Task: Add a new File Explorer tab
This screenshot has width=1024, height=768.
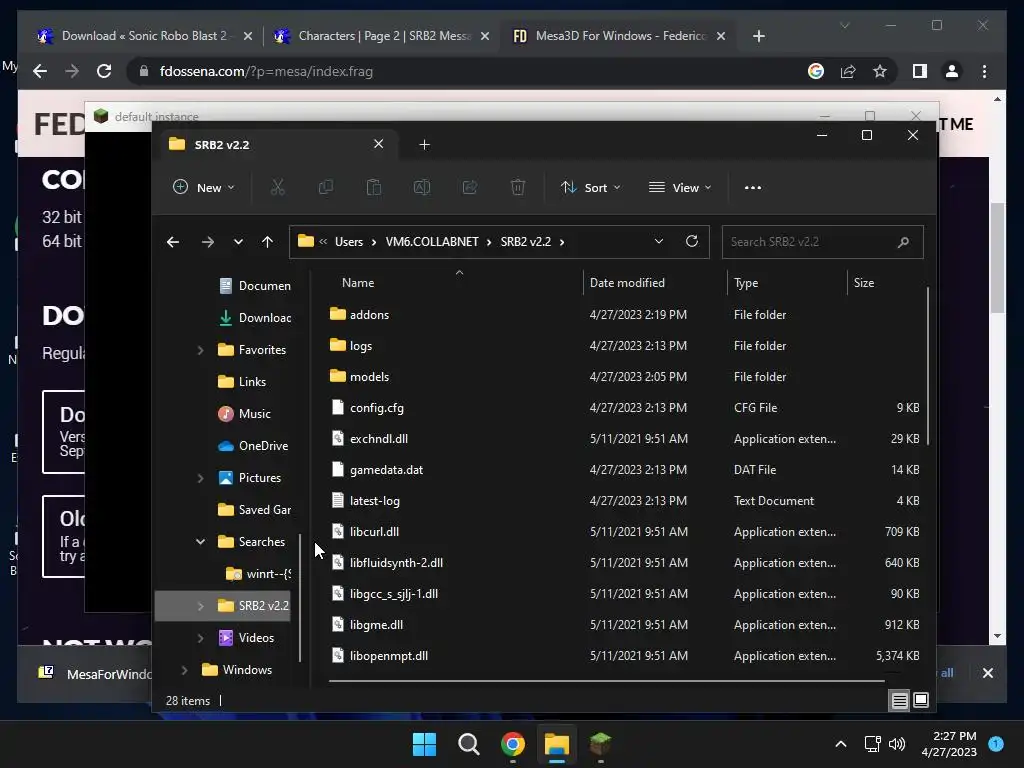Action: click(424, 144)
